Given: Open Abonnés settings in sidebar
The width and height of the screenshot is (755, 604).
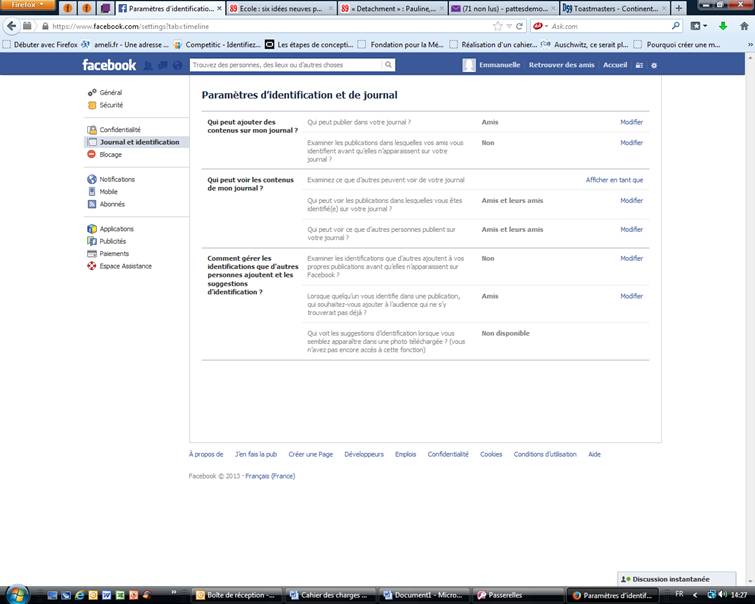Looking at the screenshot, I should [106, 204].
